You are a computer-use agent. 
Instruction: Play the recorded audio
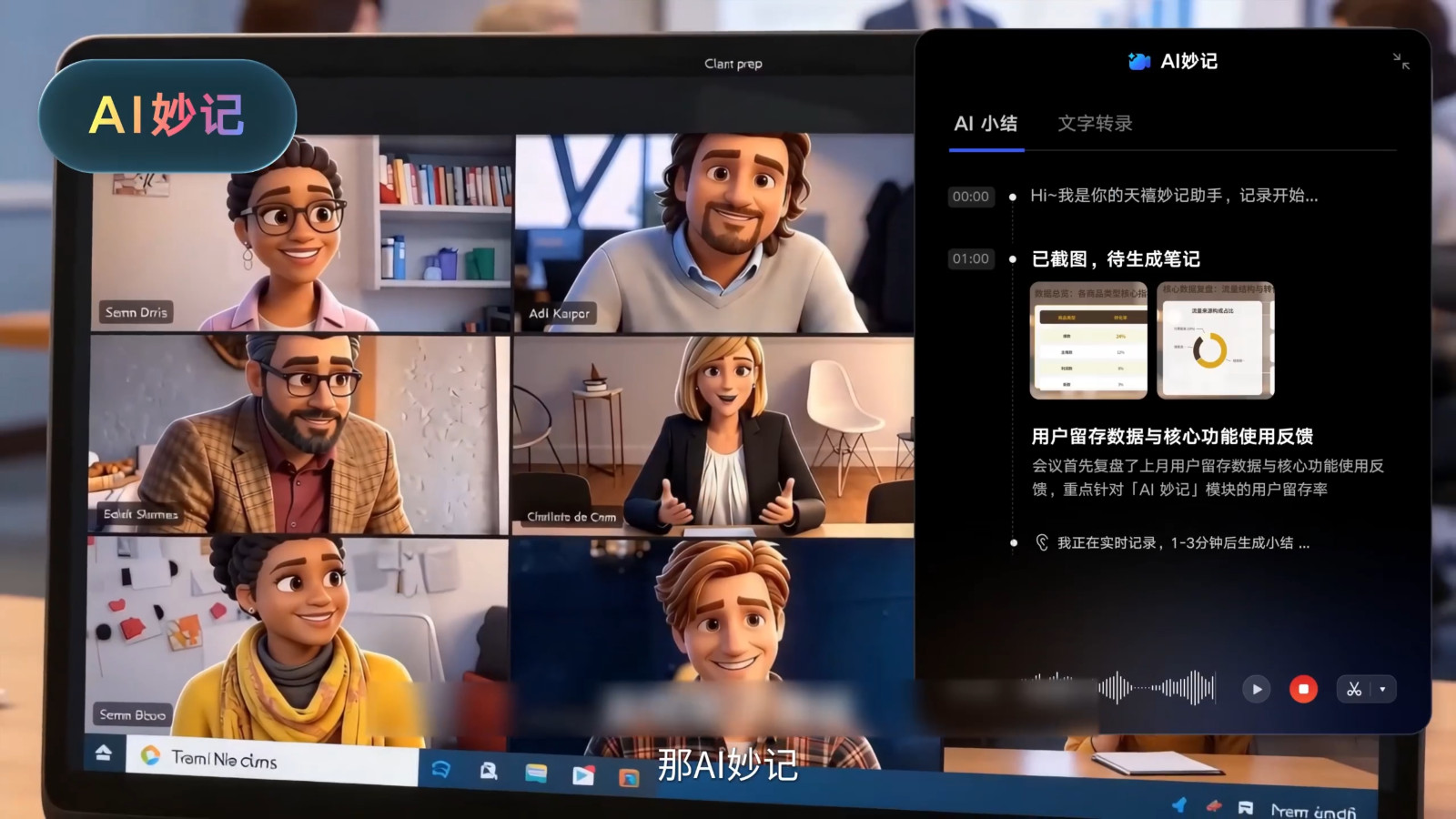1257,690
